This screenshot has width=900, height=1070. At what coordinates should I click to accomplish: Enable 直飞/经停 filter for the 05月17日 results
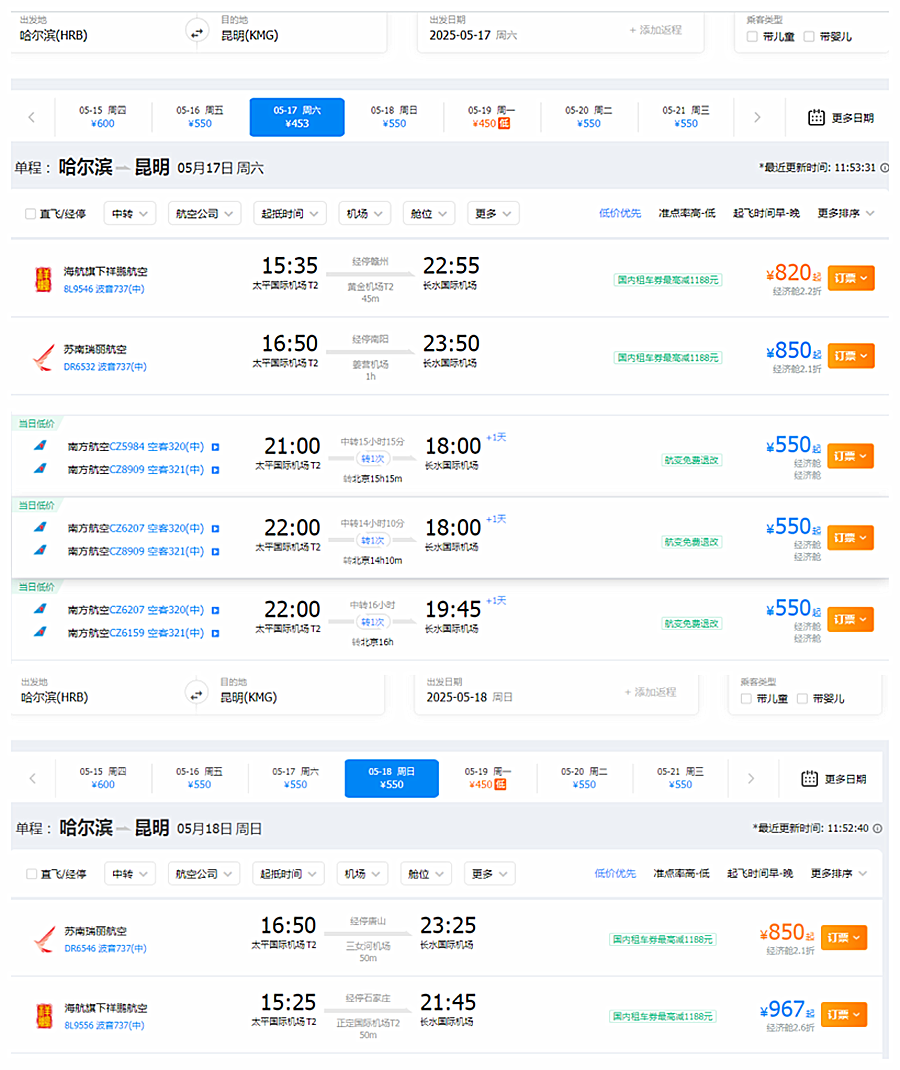tap(30, 214)
